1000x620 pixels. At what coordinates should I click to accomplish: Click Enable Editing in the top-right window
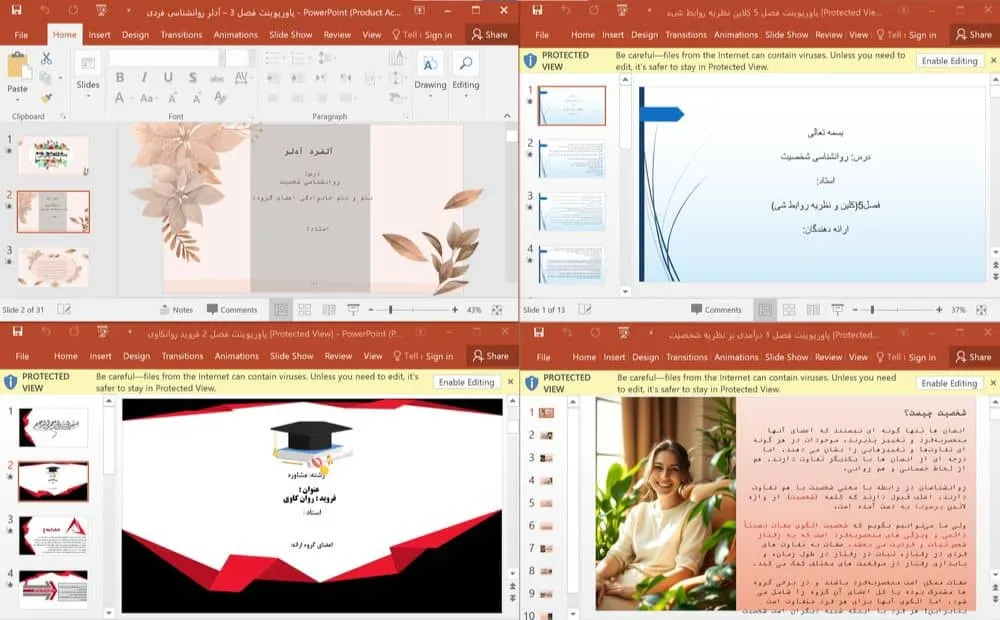click(x=949, y=61)
